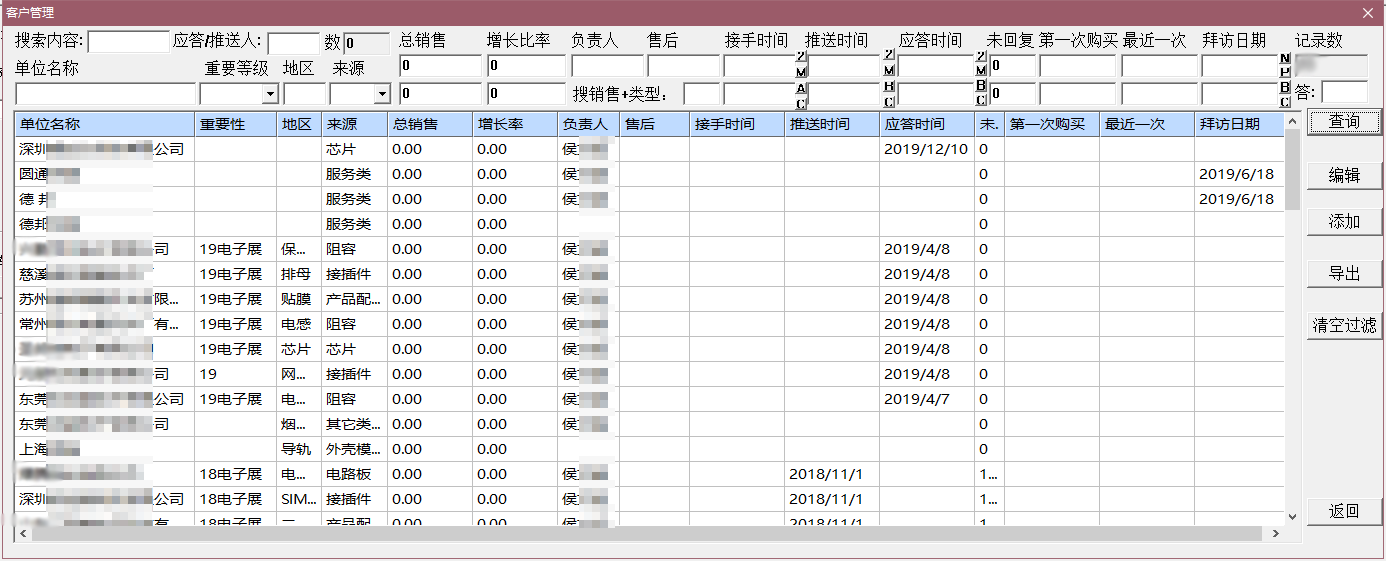Click the down arrow of the vertical scrollbar

pyautogui.click(x=1291, y=517)
